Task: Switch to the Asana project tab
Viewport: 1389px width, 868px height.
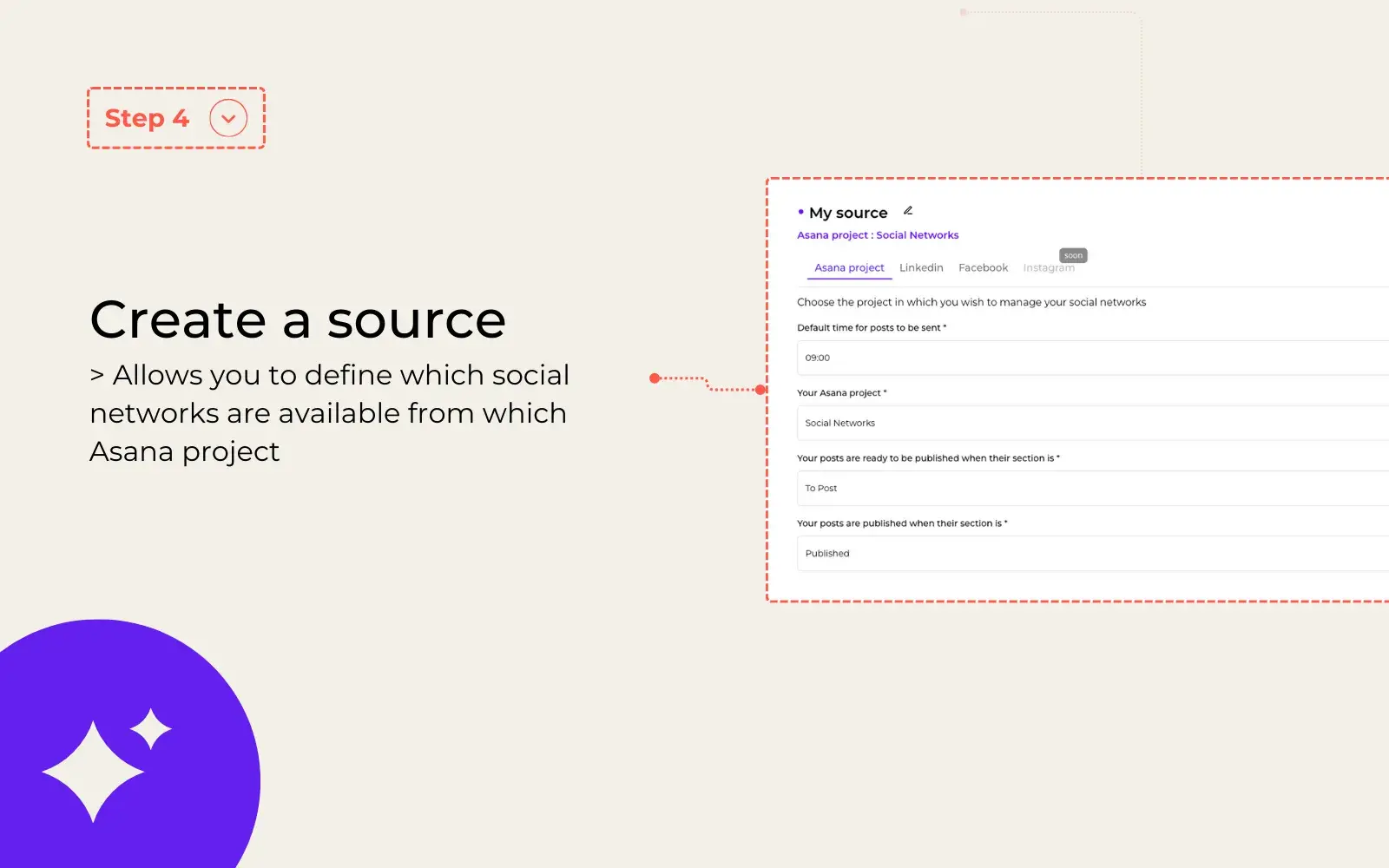Action: 849,268
